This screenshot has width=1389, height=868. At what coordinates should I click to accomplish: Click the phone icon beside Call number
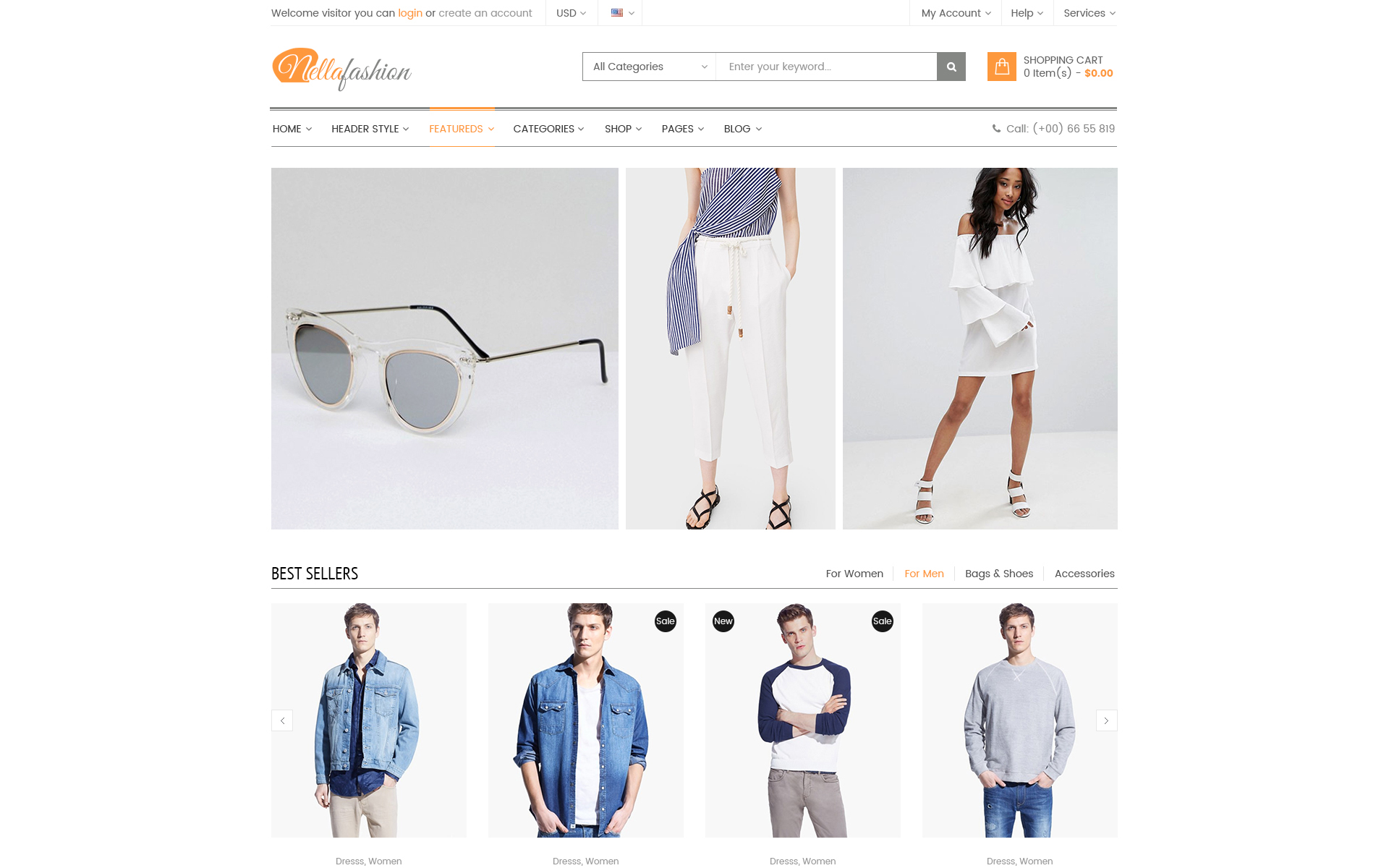[x=996, y=129]
